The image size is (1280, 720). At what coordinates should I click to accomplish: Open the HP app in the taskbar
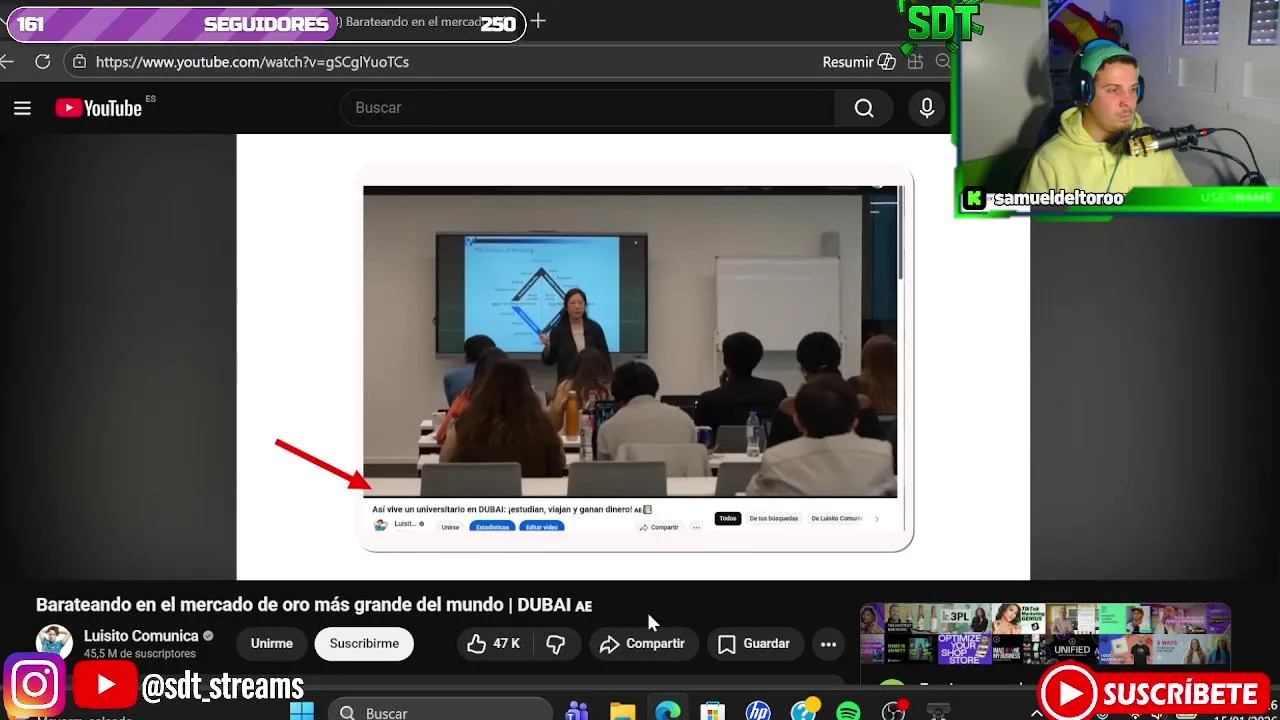758,712
